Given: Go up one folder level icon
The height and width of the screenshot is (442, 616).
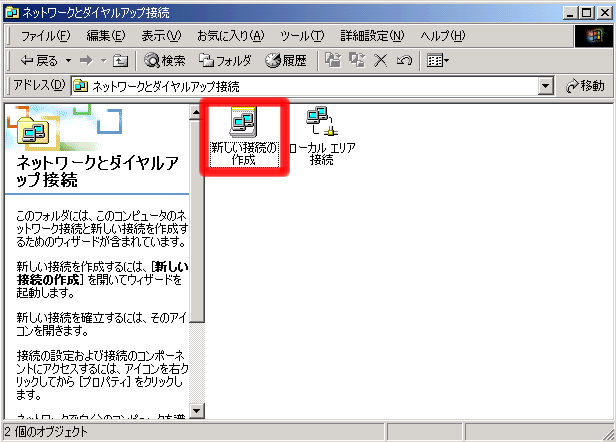Looking at the screenshot, I should (x=120, y=61).
